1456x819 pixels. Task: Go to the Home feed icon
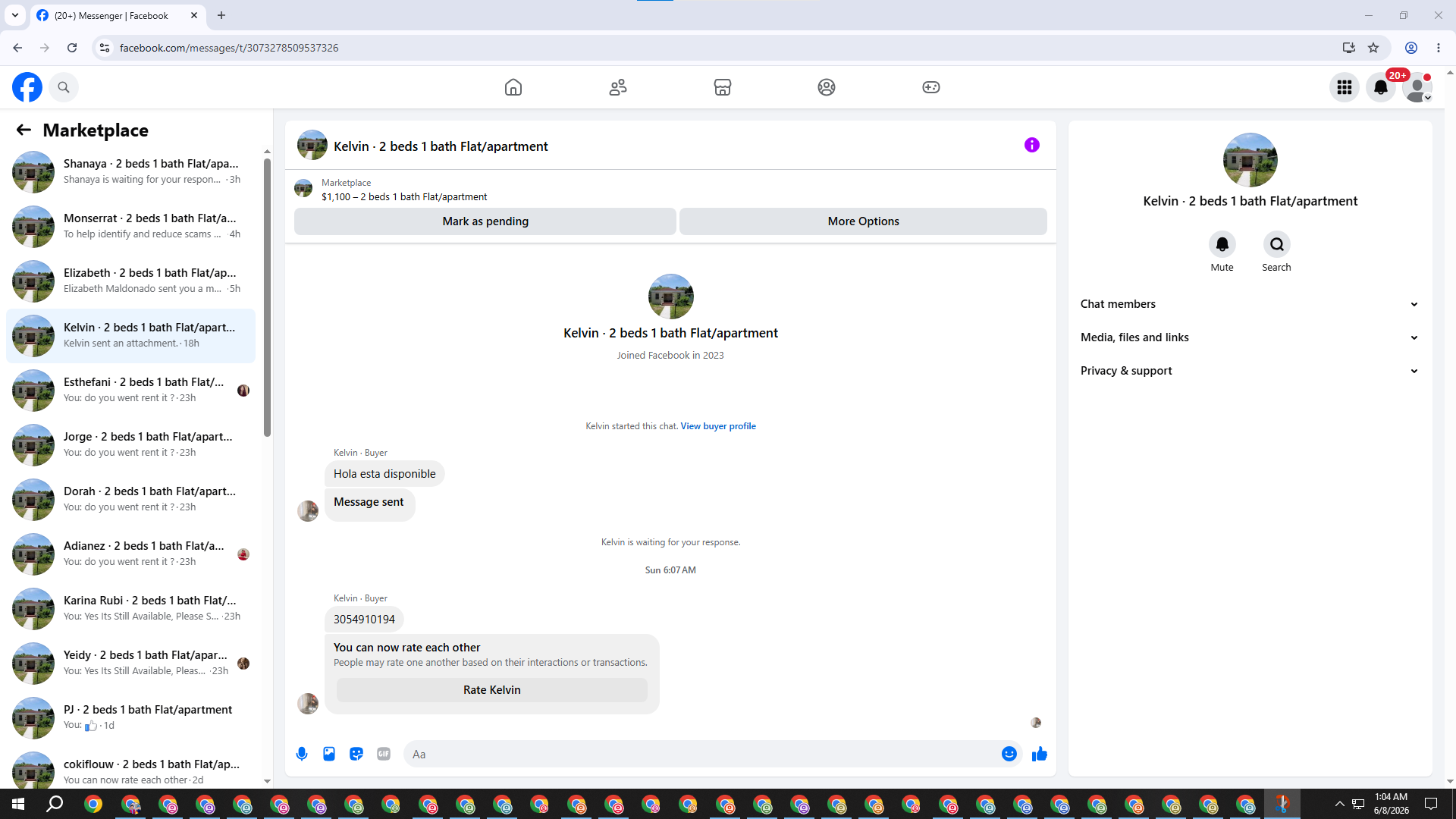tap(513, 87)
